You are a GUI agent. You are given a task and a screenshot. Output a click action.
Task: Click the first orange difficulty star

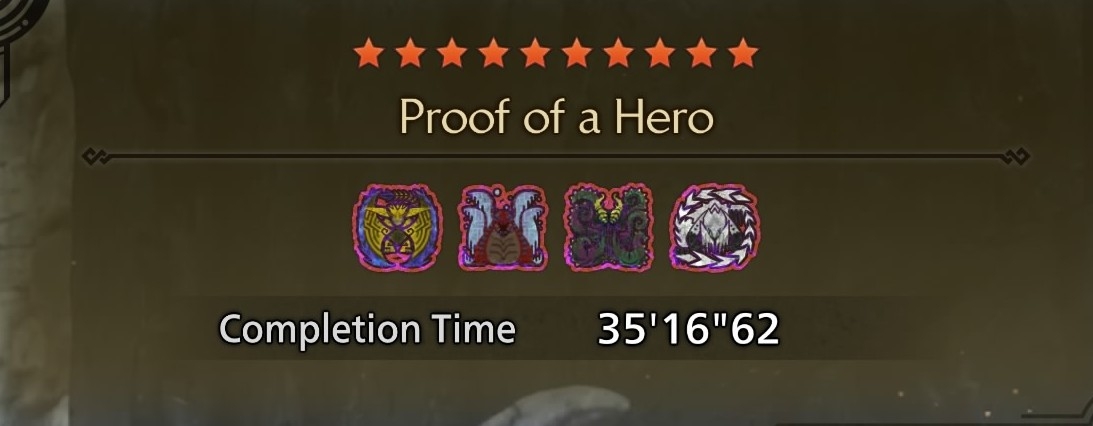click(368, 53)
